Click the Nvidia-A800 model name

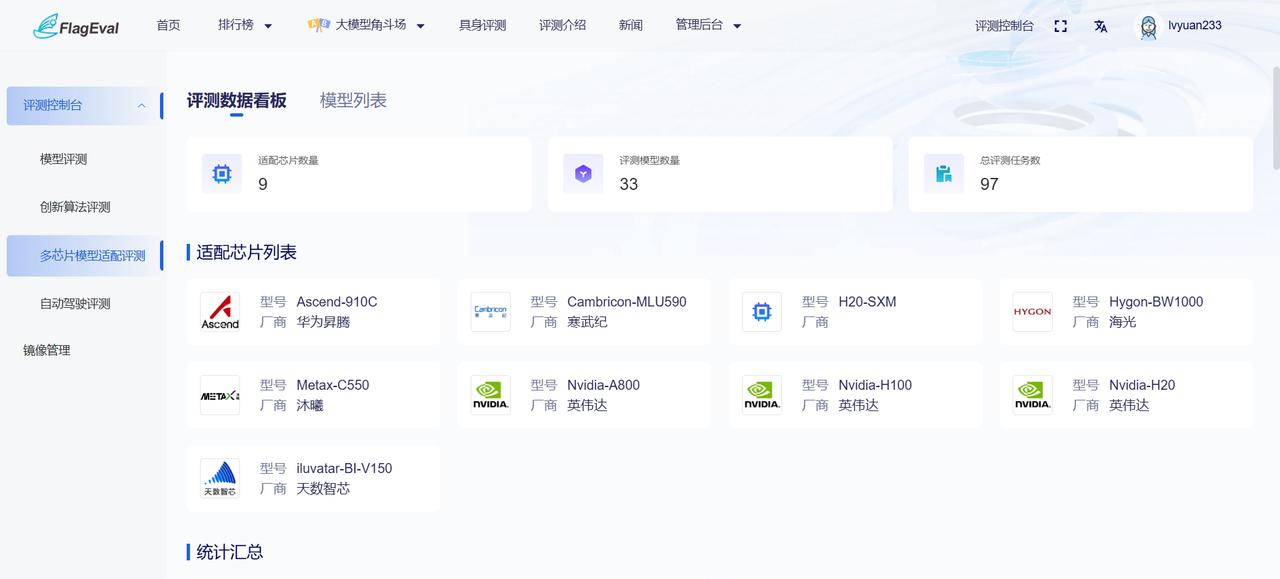click(603, 385)
